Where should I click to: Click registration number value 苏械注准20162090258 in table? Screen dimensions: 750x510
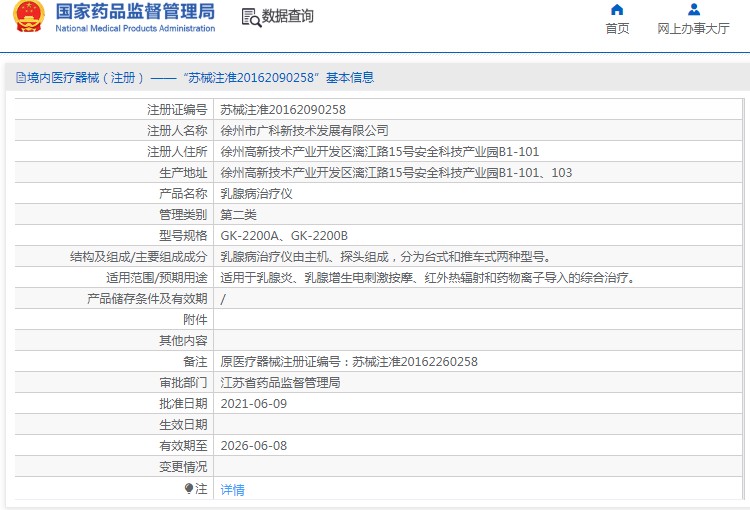[x=283, y=110]
